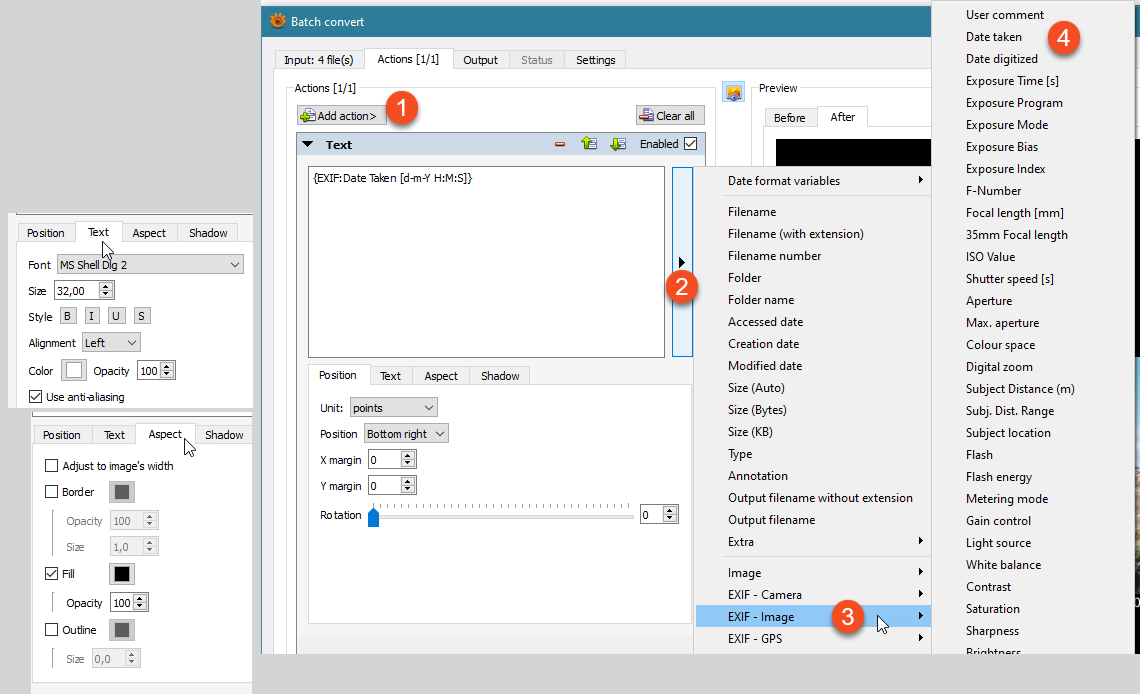Image resolution: width=1140 pixels, height=694 pixels.
Task: Apply bold style with B button
Action: (67, 317)
